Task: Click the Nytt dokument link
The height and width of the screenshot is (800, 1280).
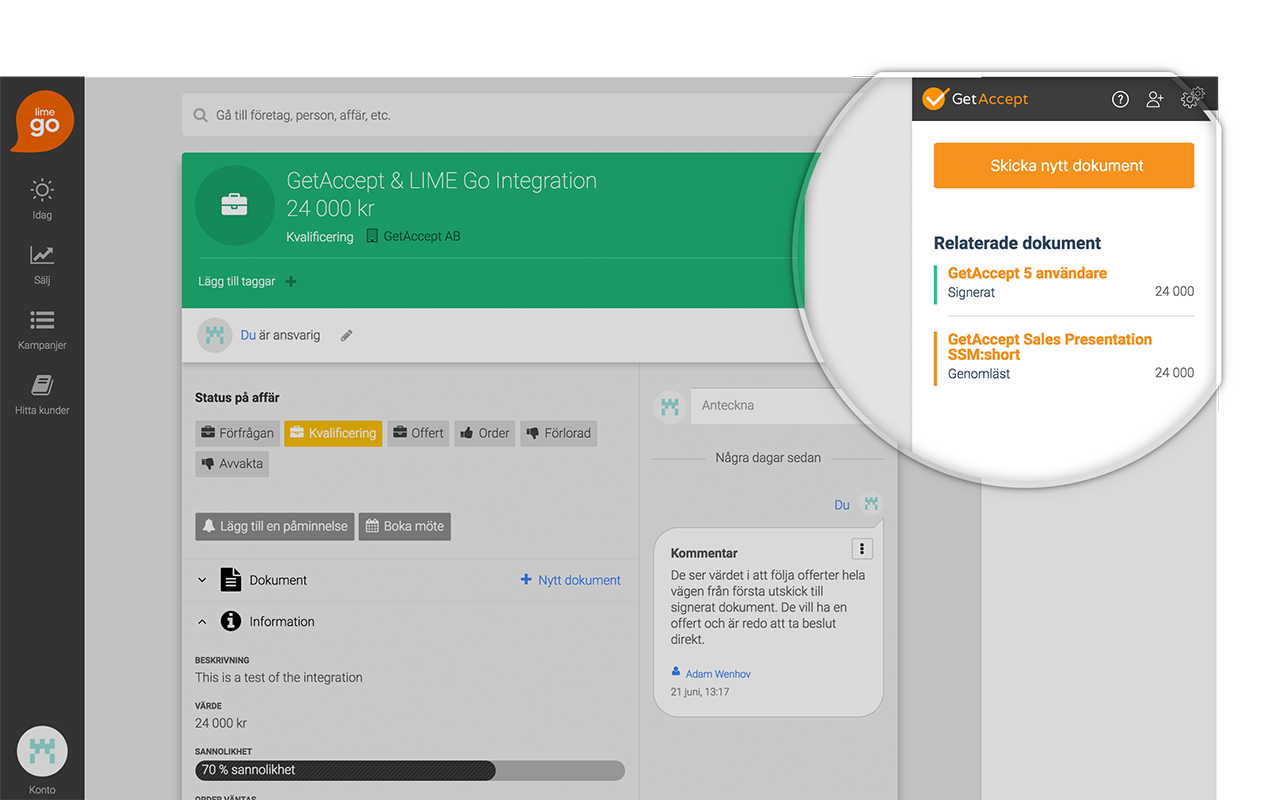Action: [571, 580]
